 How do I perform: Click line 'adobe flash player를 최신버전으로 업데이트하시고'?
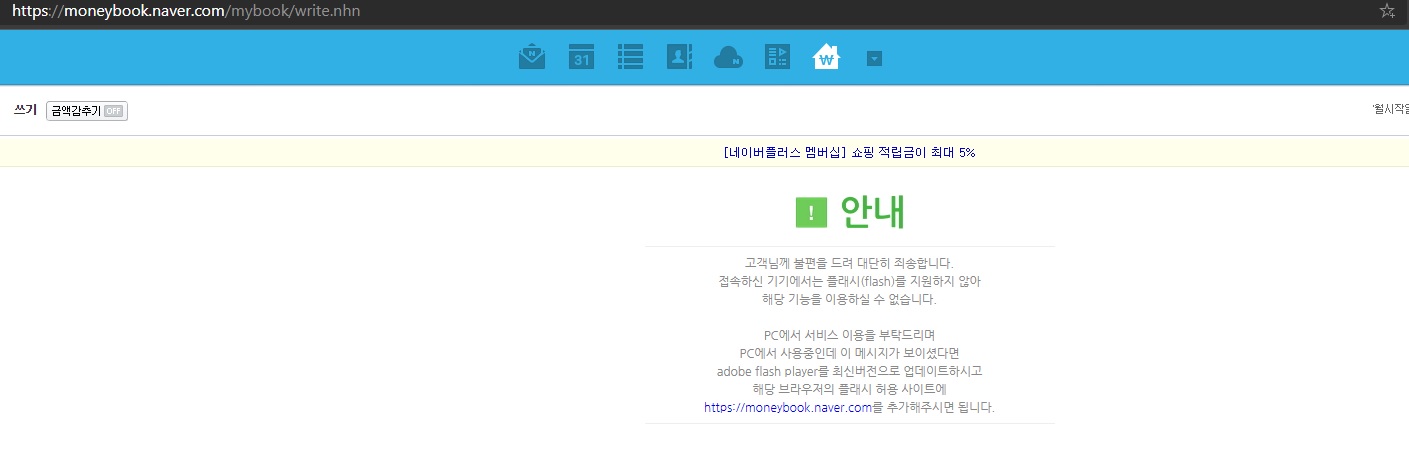[849, 371]
